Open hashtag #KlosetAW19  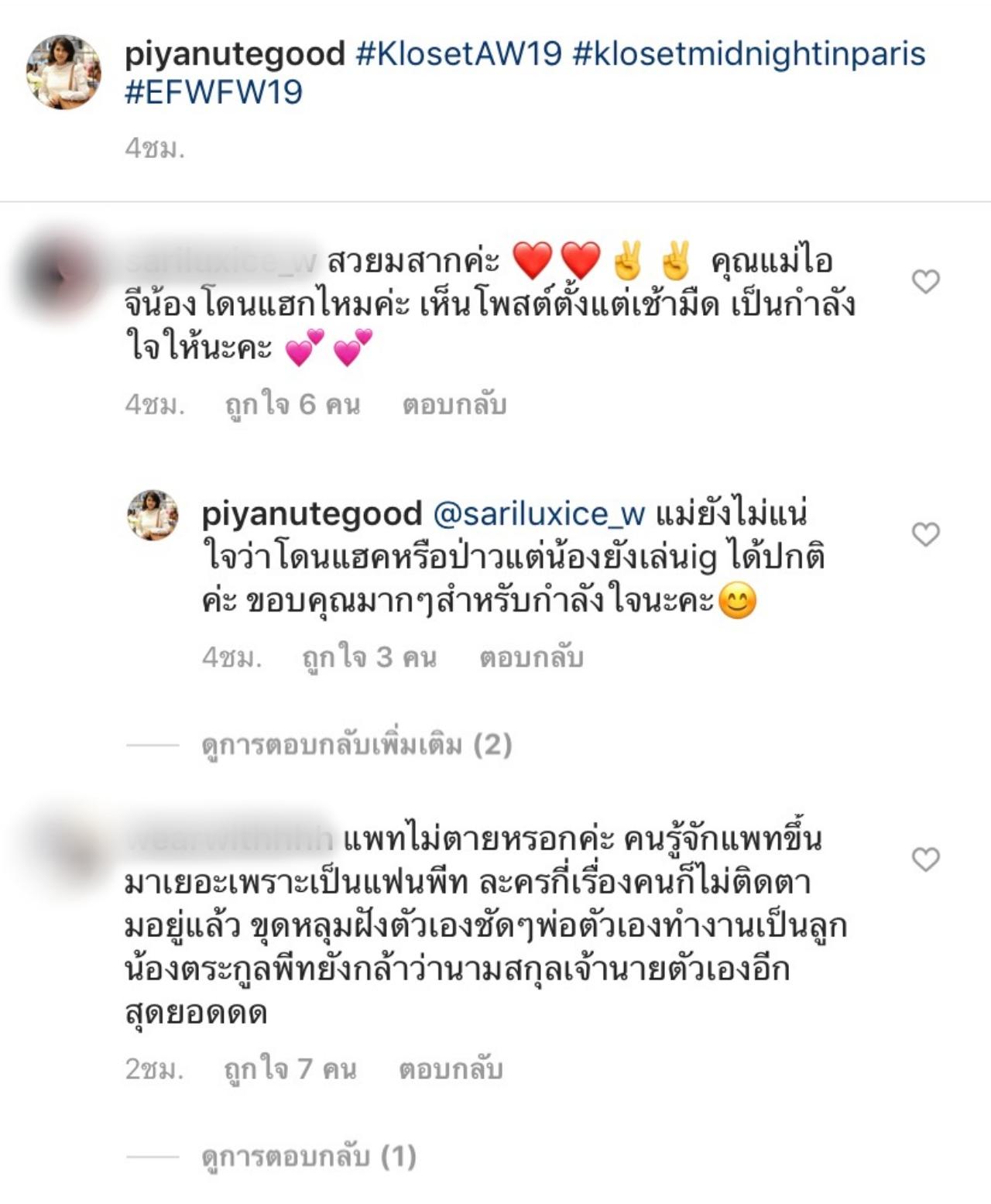[458, 53]
